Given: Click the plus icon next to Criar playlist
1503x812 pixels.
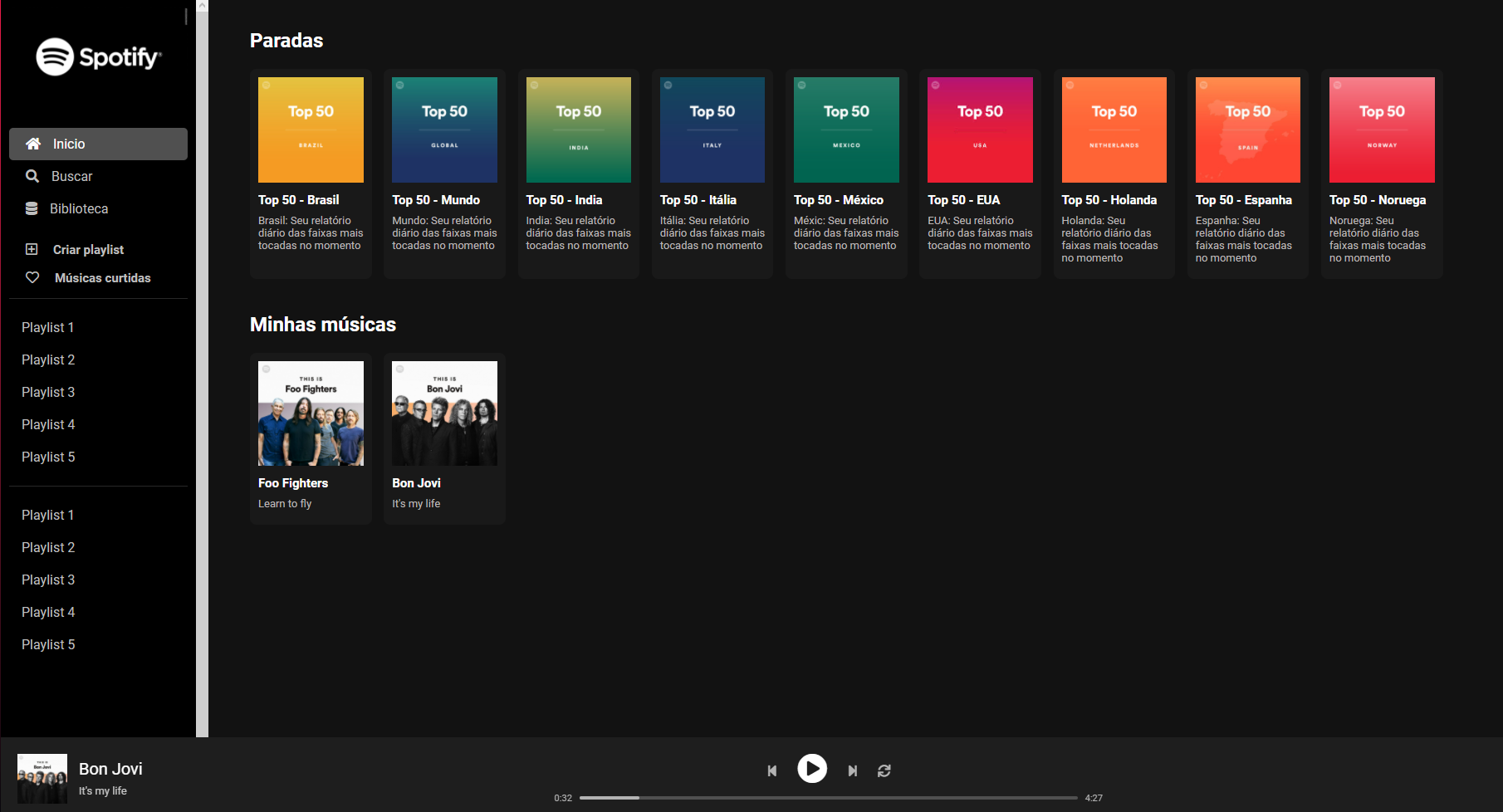Looking at the screenshot, I should 32,249.
